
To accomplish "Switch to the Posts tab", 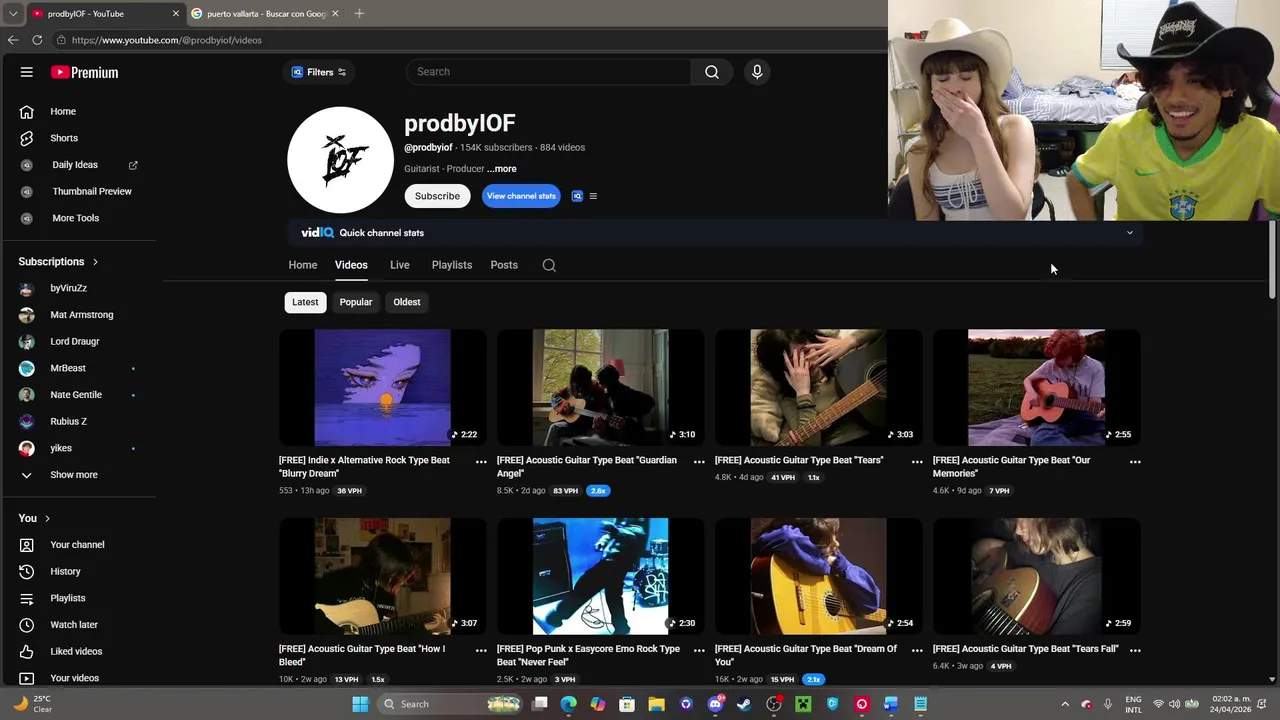I will [x=504, y=265].
